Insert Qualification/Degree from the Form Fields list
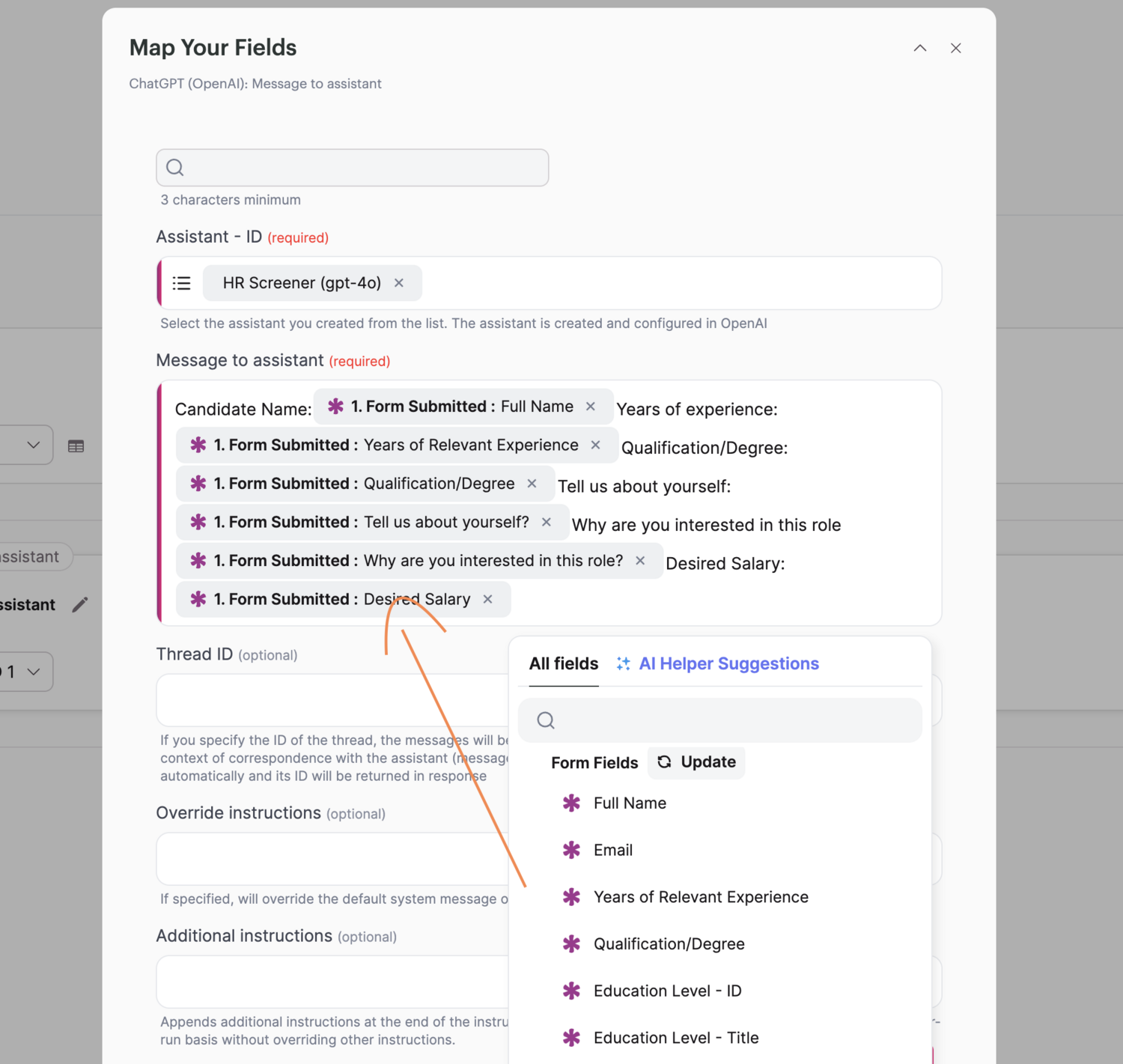The image size is (1123, 1064). [x=669, y=943]
